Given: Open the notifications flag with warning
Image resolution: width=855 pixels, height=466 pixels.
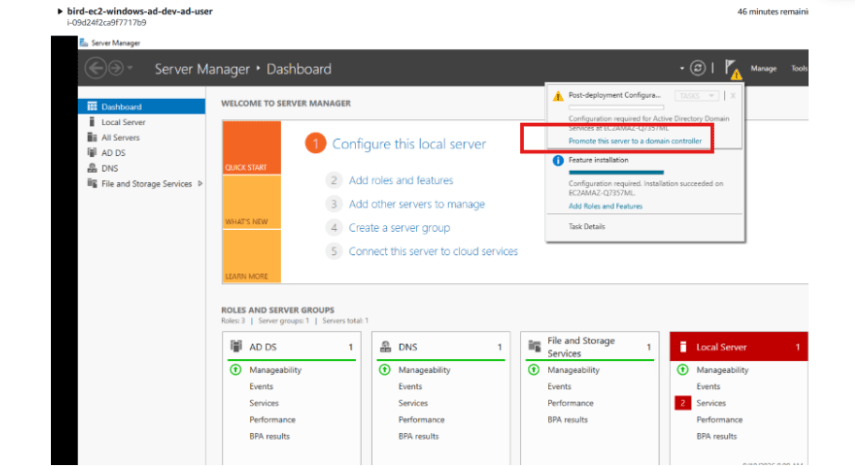Looking at the screenshot, I should click(x=733, y=69).
